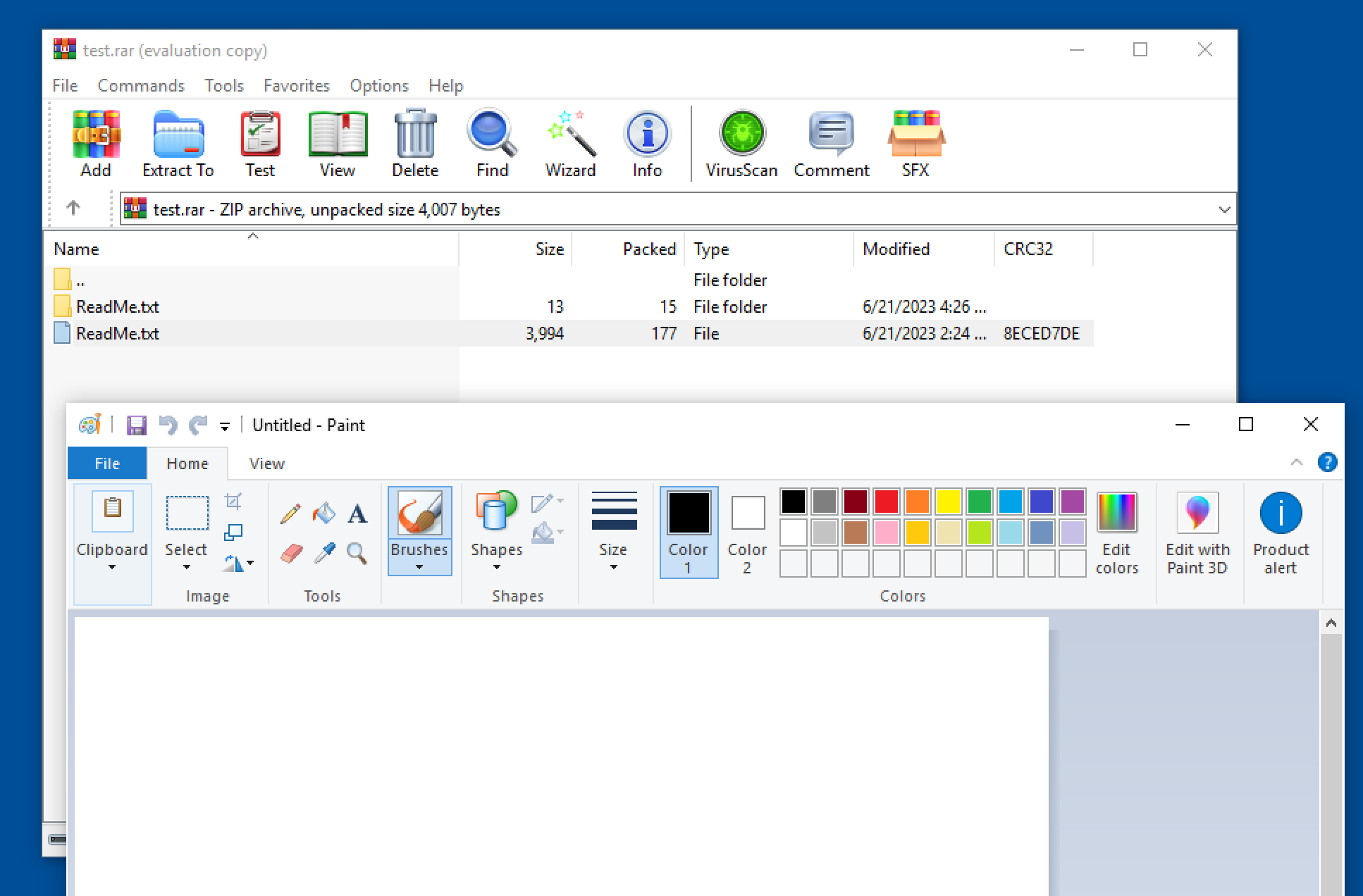Select the Pencil tool in Paint
Screen dimensions: 1363x896
coord(290,514)
